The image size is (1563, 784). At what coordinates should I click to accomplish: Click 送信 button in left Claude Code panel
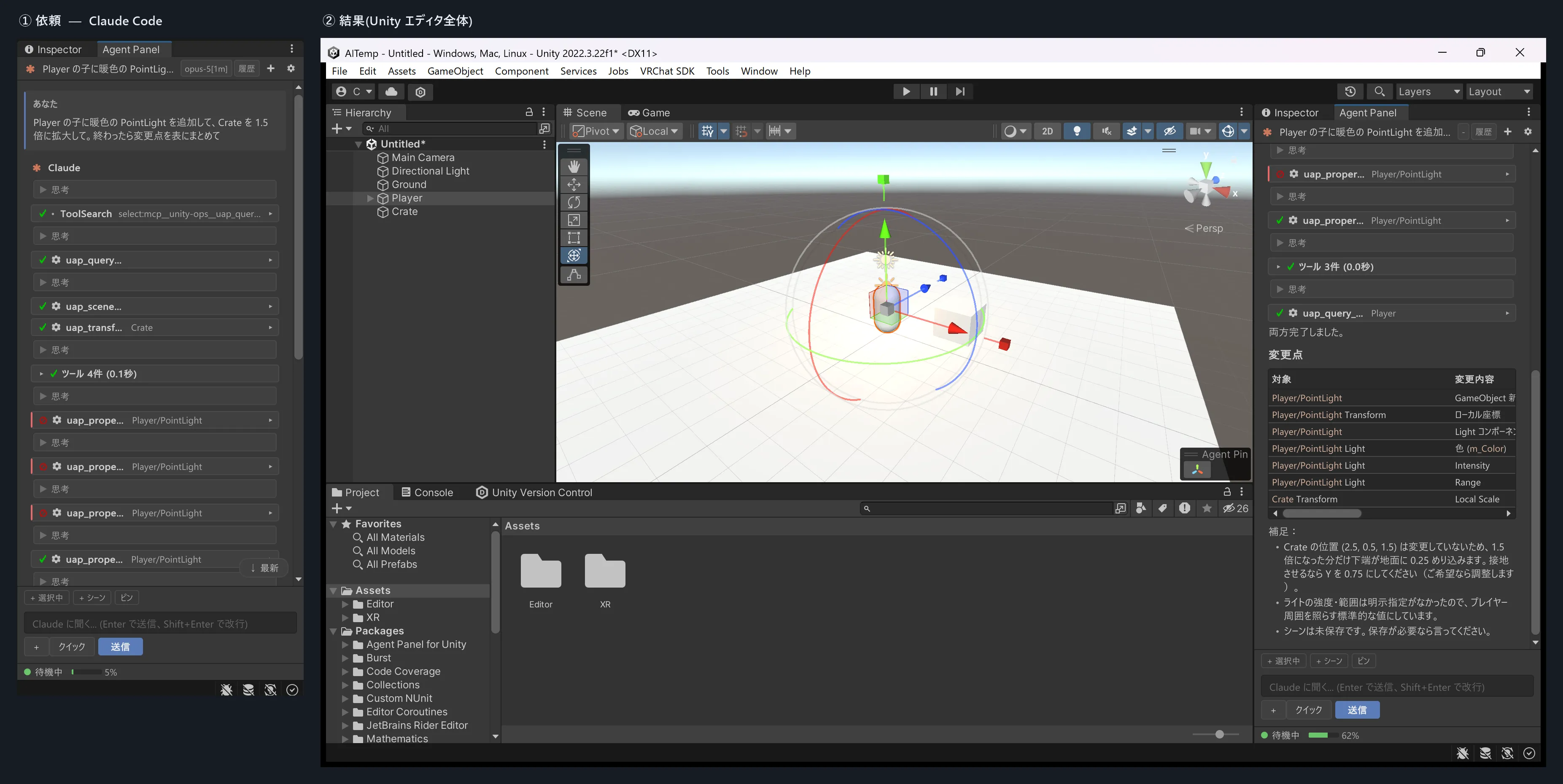[120, 647]
